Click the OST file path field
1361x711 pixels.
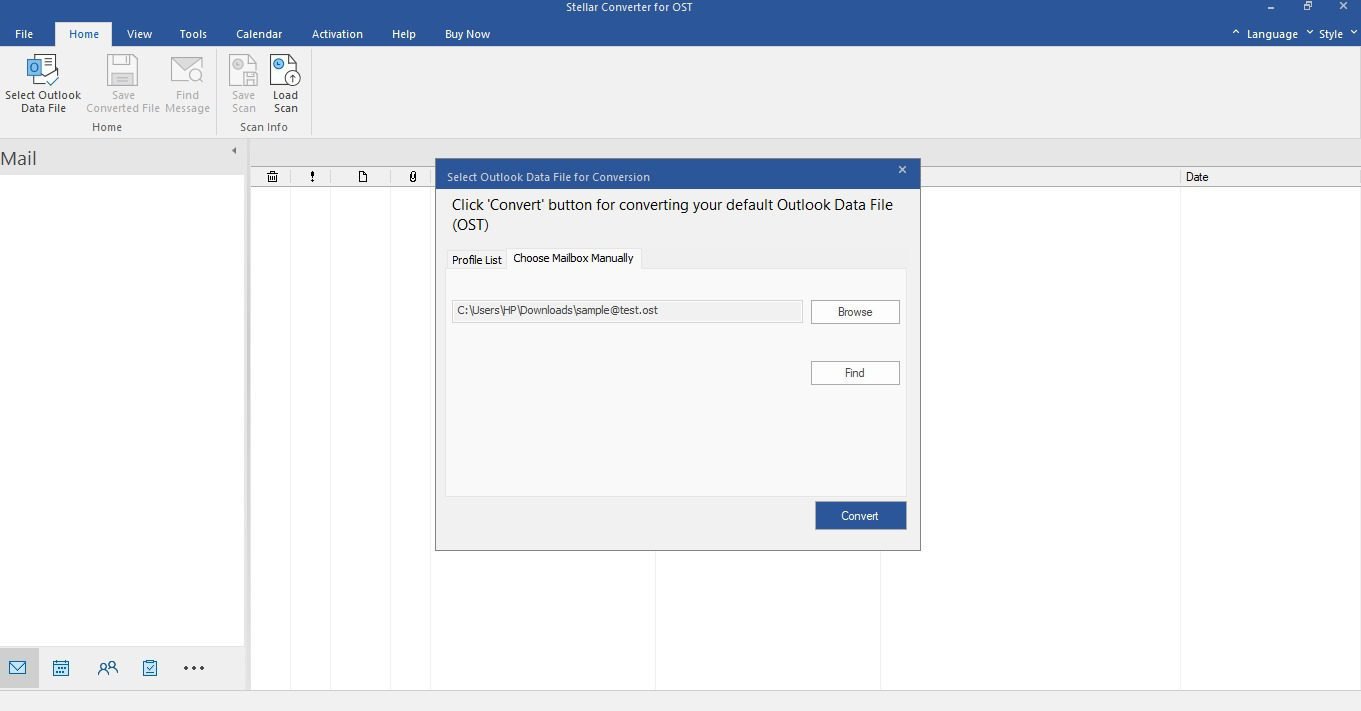[x=627, y=311]
